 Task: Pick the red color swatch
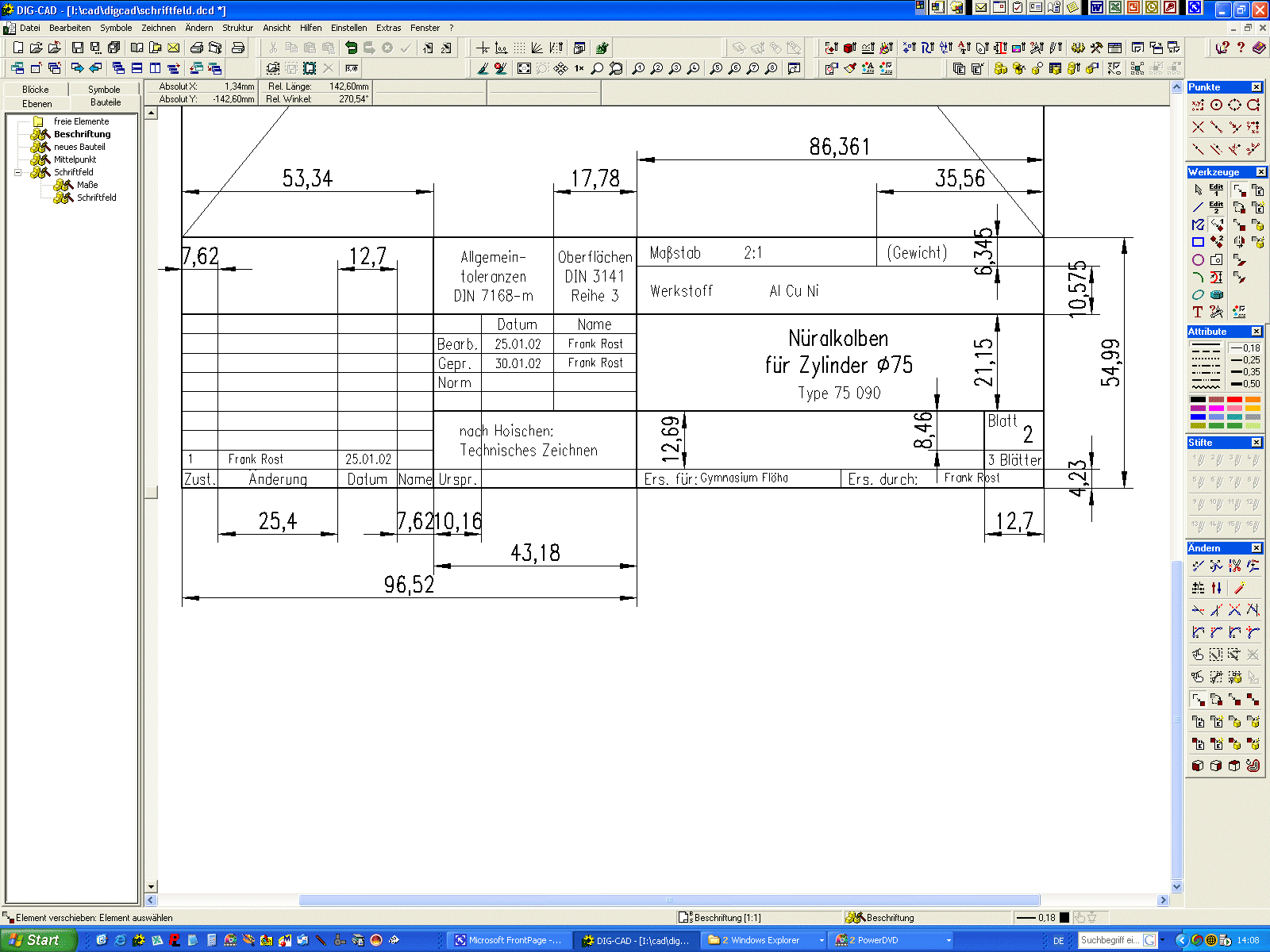[1234, 400]
